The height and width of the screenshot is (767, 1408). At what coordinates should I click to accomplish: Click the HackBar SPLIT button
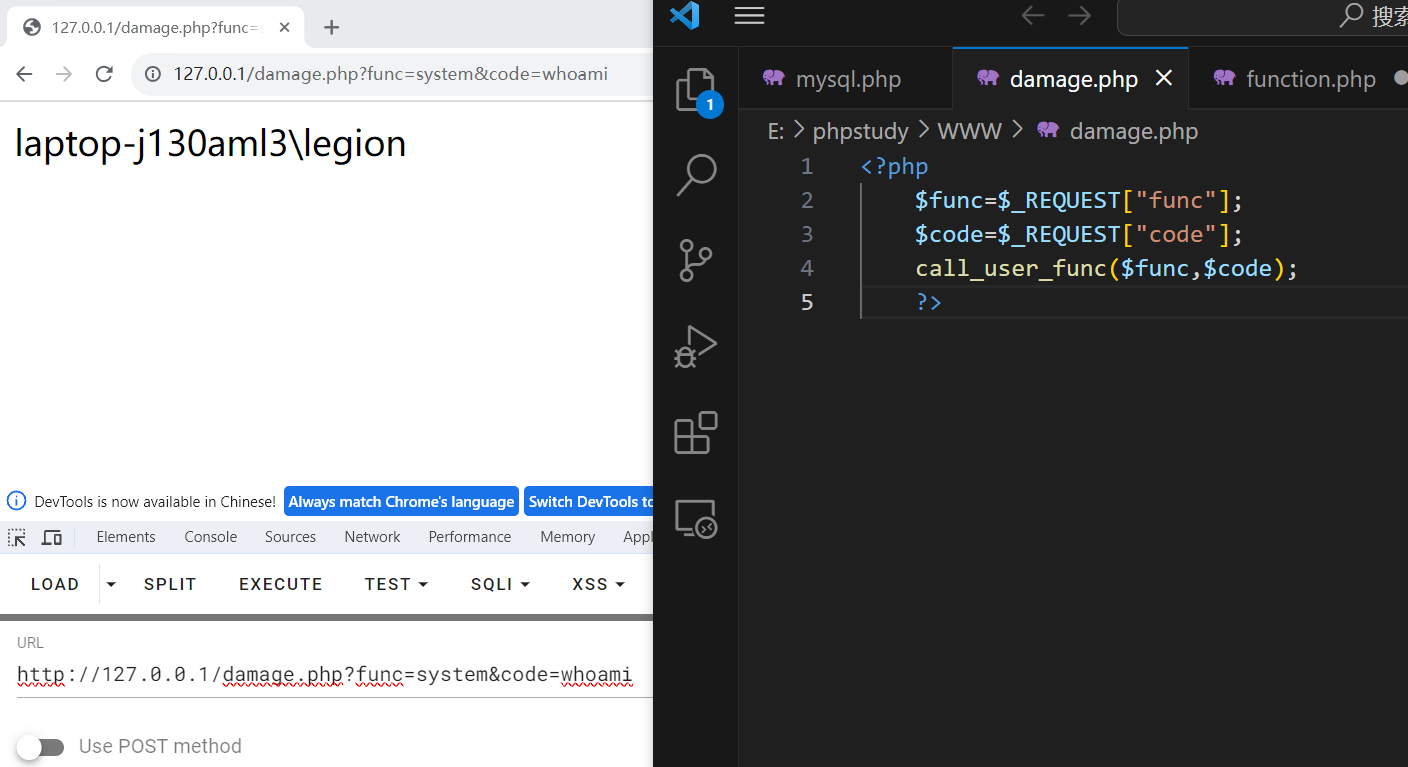coord(170,584)
